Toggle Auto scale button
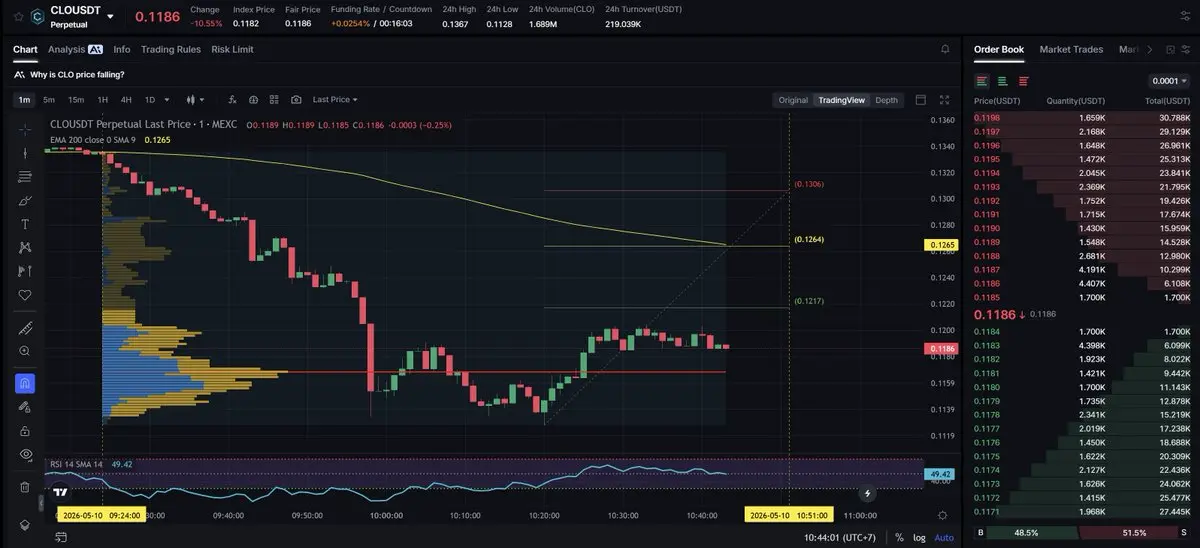 click(x=944, y=538)
